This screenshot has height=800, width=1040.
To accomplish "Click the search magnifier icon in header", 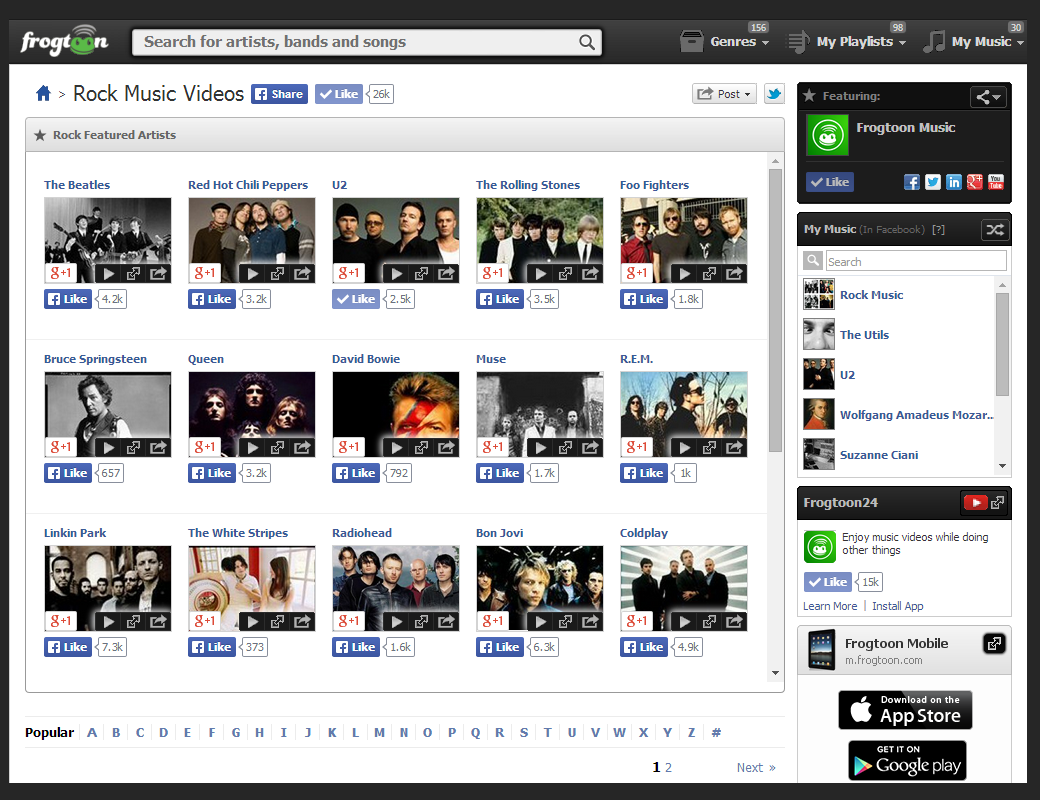I will pyautogui.click(x=587, y=42).
